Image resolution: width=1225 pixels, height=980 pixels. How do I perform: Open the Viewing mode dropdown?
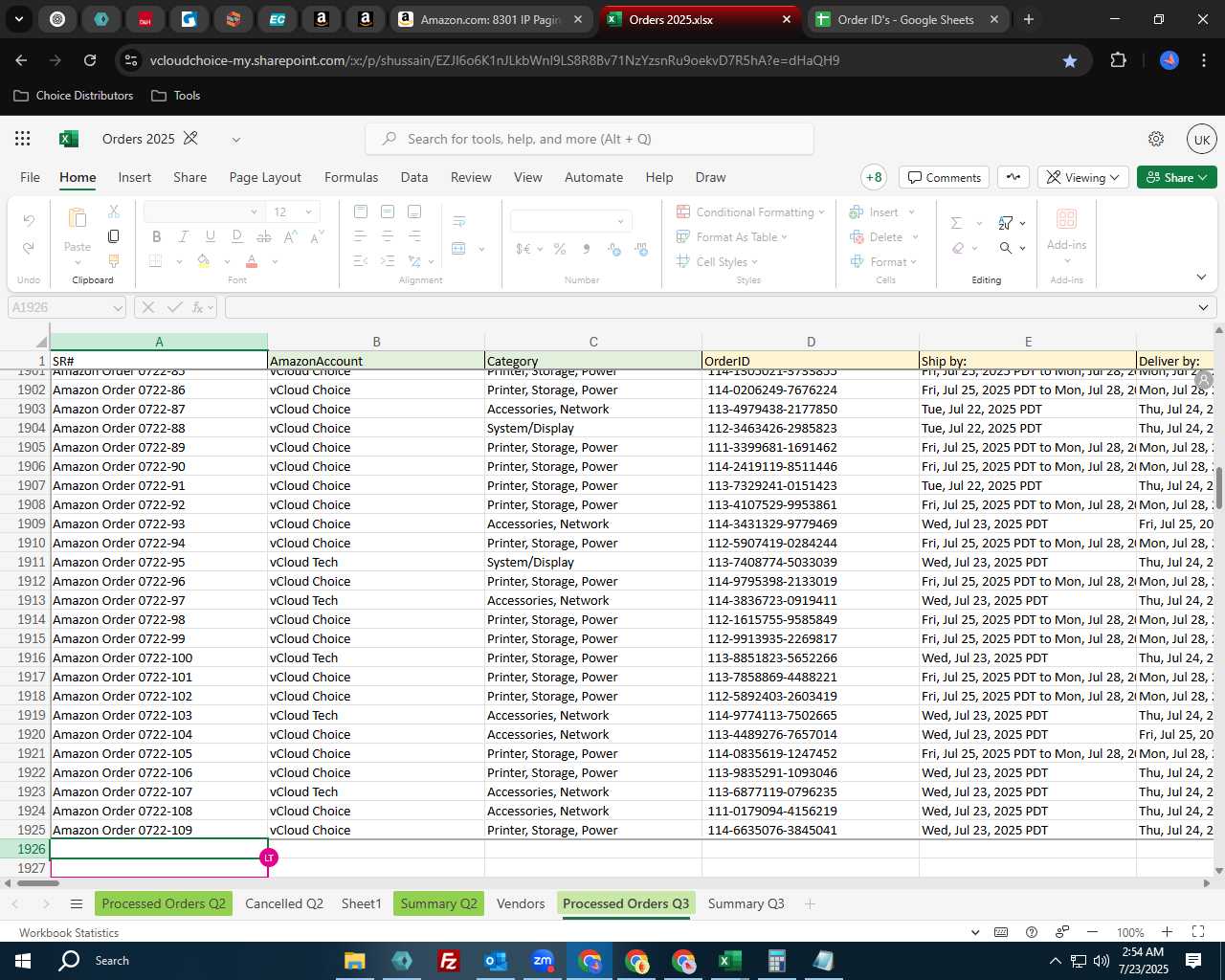tap(1082, 177)
